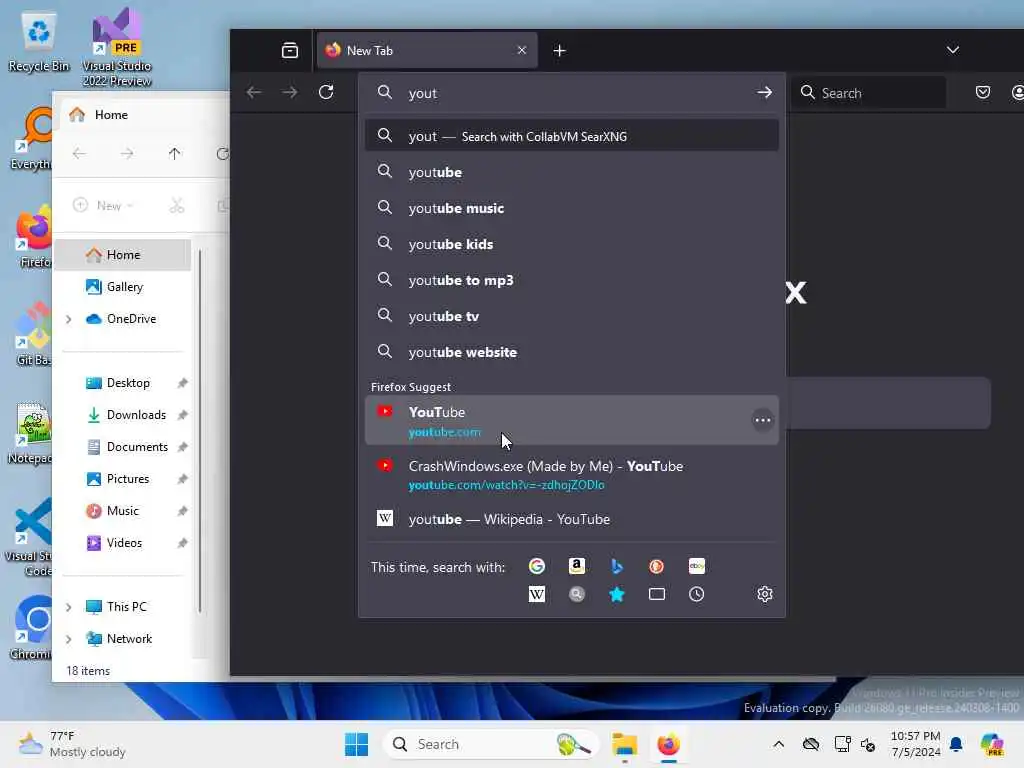
Task: Open Desktop quick access folder
Action: click(x=124, y=383)
